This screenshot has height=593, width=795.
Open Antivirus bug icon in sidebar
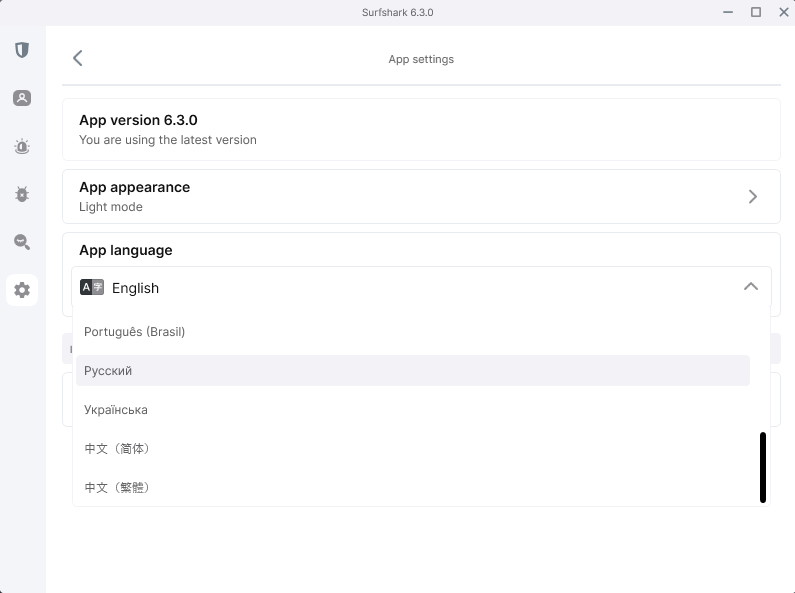tap(22, 194)
